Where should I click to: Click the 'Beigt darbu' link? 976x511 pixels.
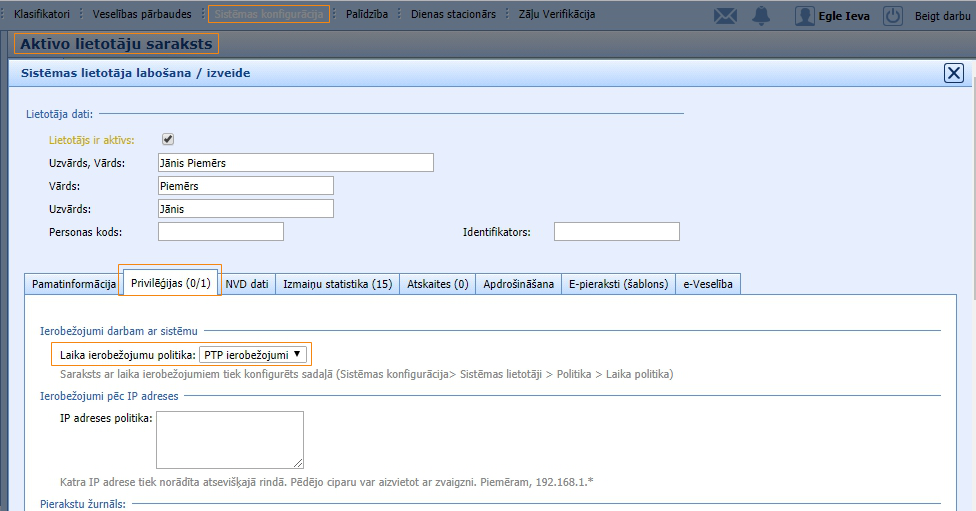(x=942, y=16)
